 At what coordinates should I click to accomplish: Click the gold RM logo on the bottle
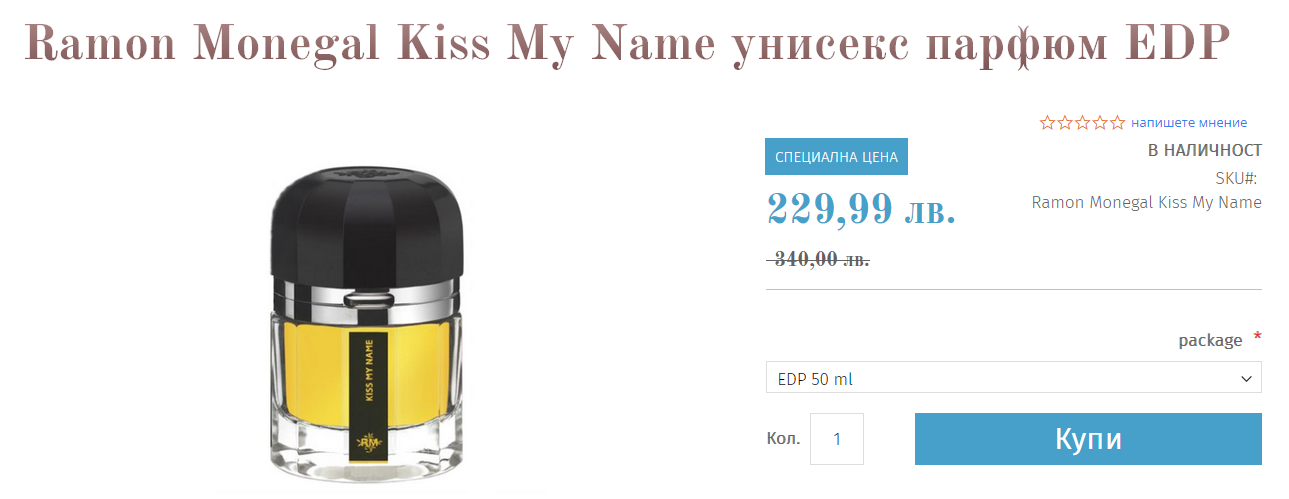[x=367, y=443]
